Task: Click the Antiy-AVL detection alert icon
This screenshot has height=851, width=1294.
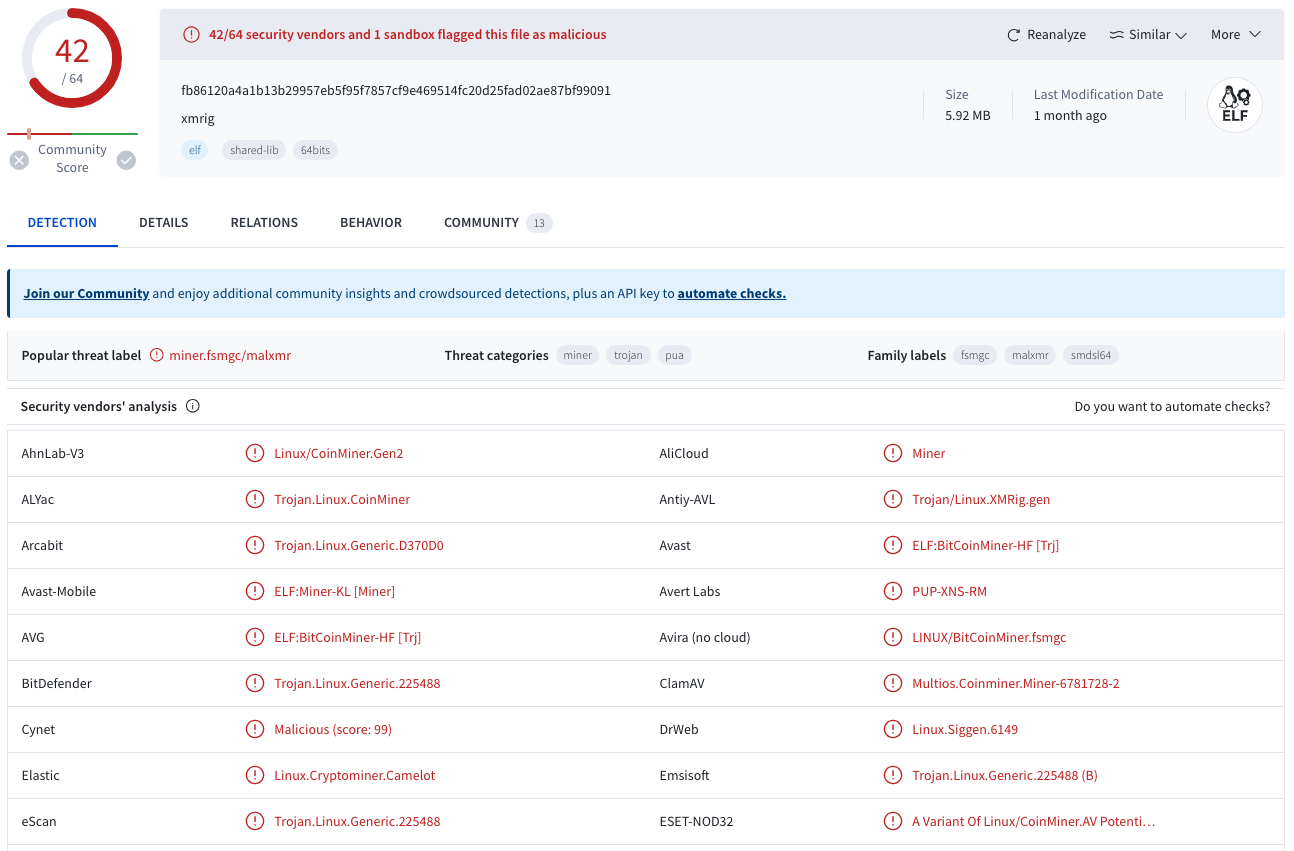Action: tap(893, 500)
